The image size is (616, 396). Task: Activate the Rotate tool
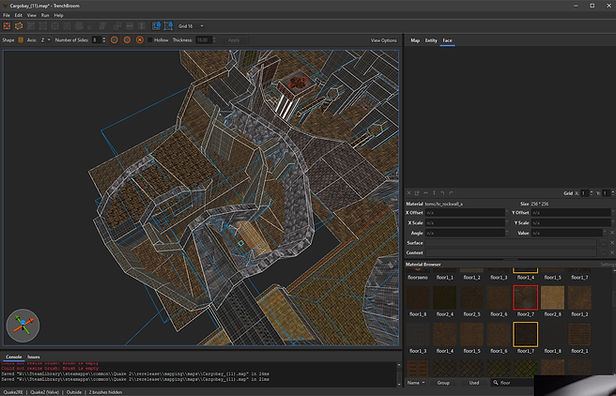click(79, 26)
